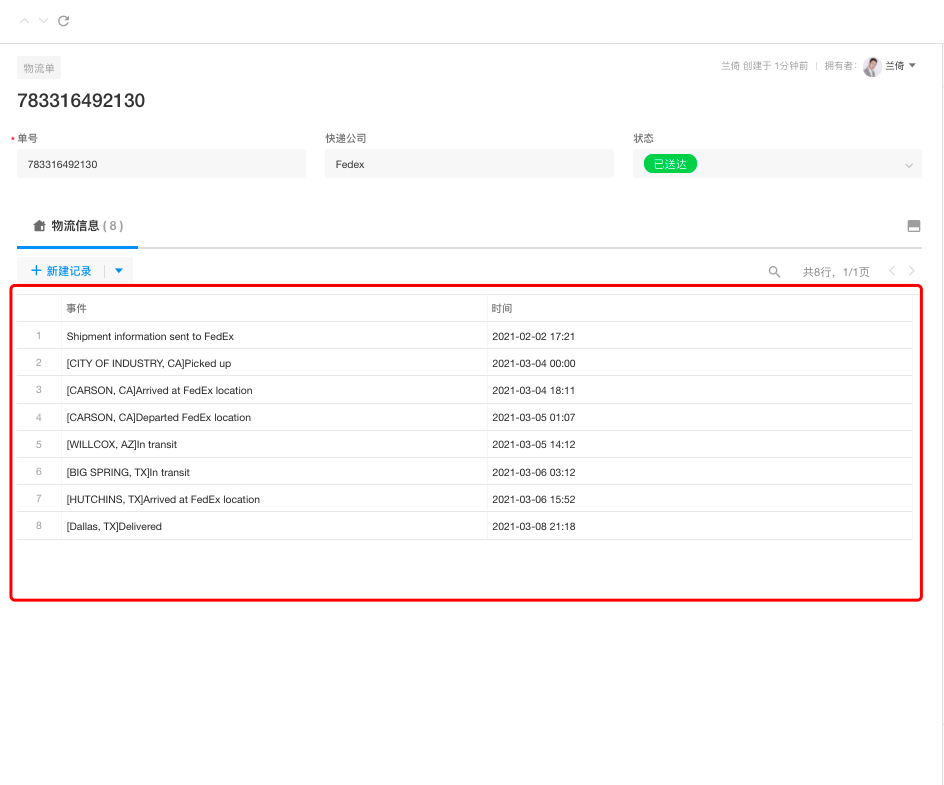This screenshot has height=785, width=944.
Task: Click the 时间 column header
Action: click(x=502, y=309)
